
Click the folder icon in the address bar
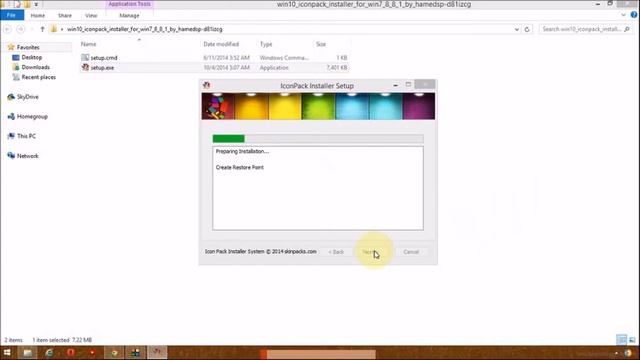coord(53,29)
